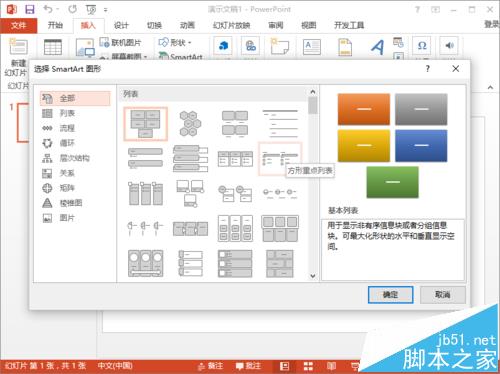Click the orange block in preview

364,109
